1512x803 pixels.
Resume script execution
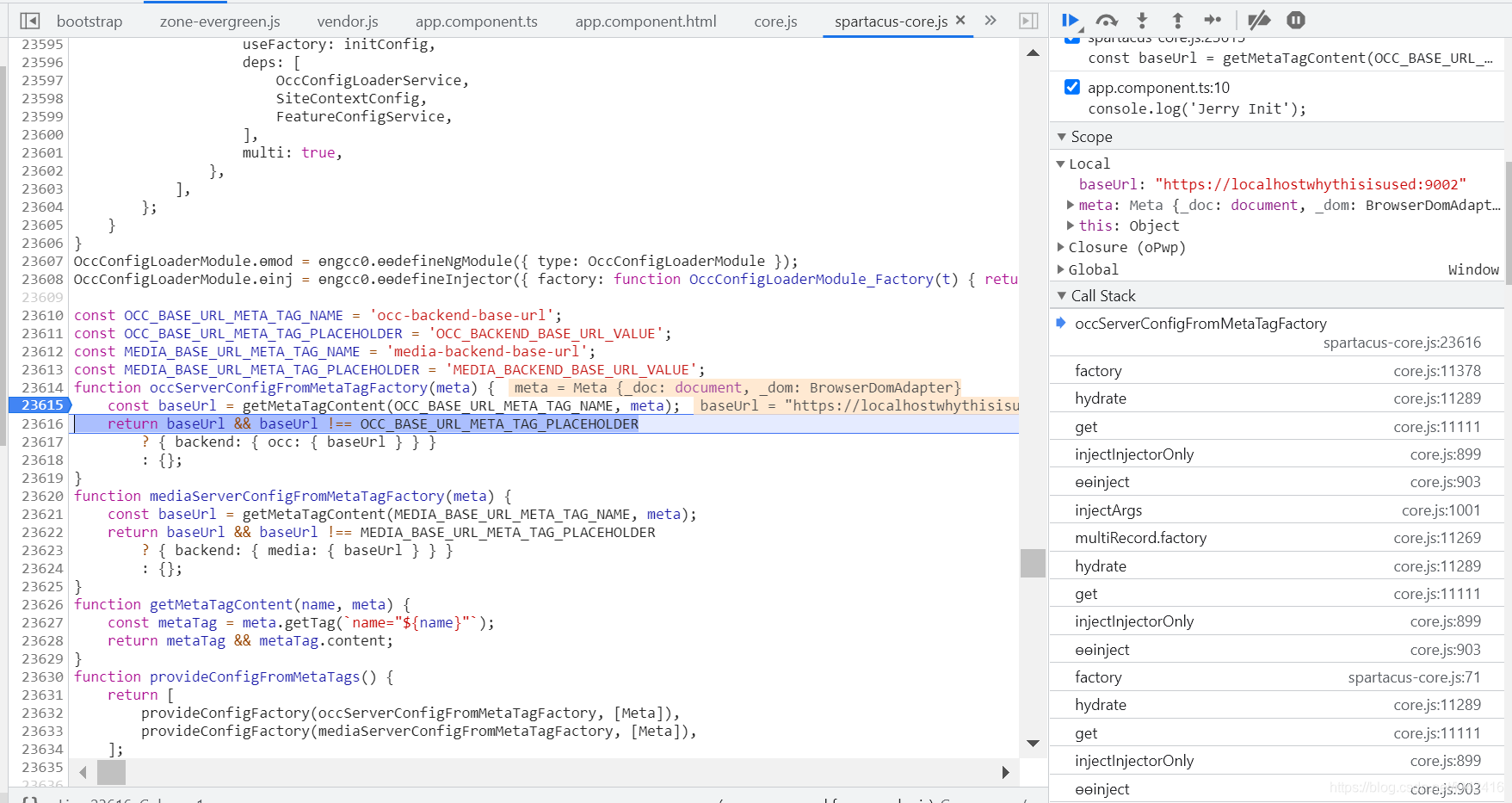1071,20
